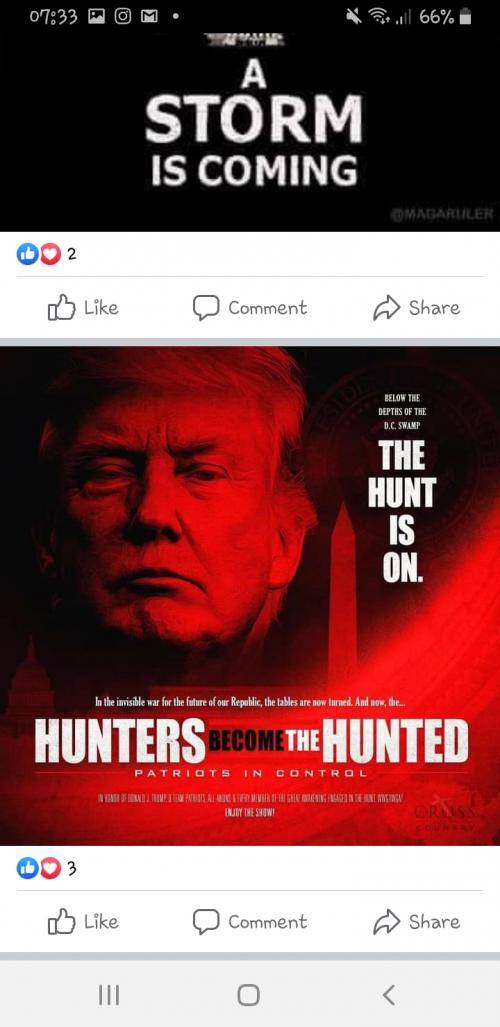
Task: Tap the Wi-Fi status icon
Action: point(375,17)
